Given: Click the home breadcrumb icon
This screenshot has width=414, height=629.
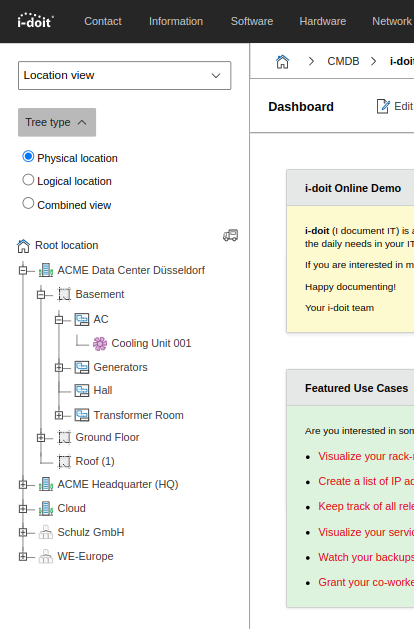Looking at the screenshot, I should (282, 62).
